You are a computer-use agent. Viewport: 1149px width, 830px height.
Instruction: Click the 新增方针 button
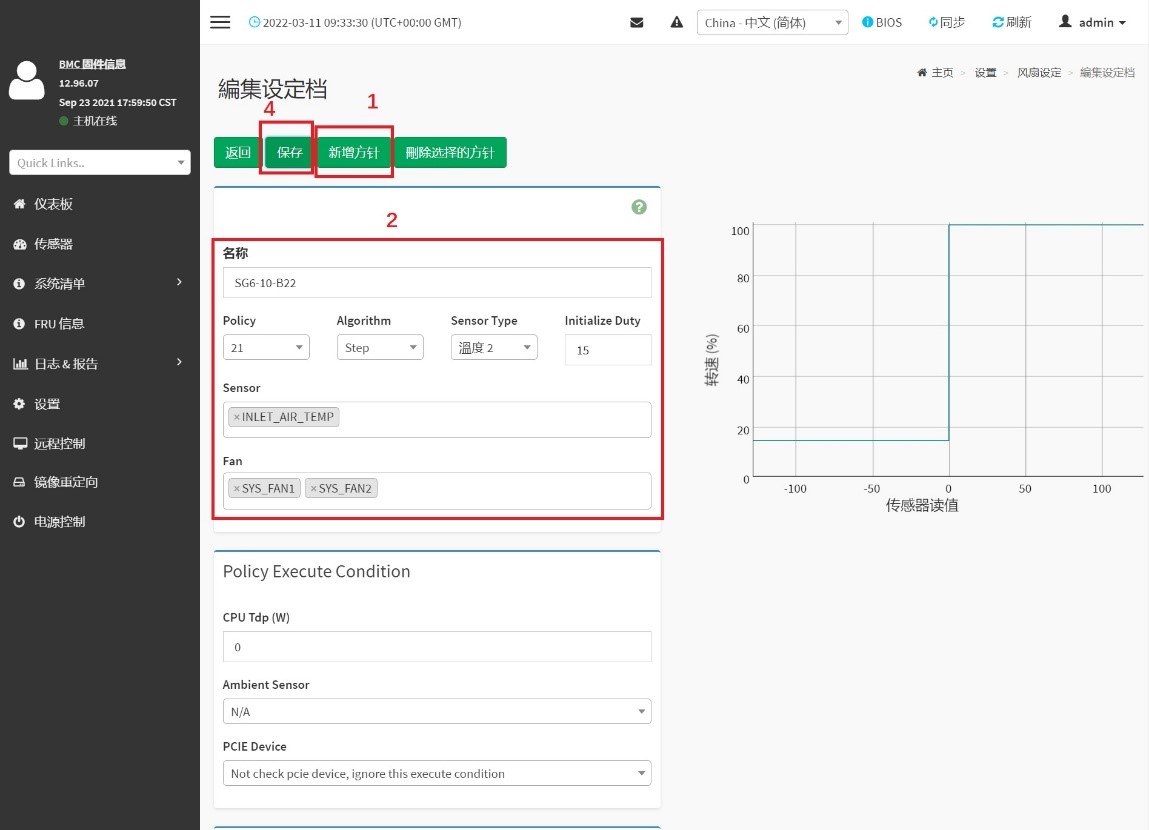tap(354, 153)
